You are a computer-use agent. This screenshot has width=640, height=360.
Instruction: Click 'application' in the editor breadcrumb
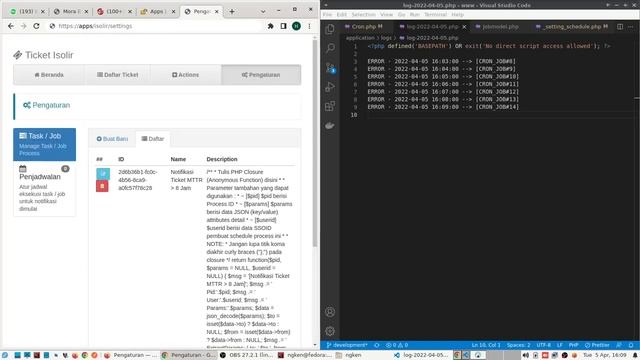click(360, 38)
